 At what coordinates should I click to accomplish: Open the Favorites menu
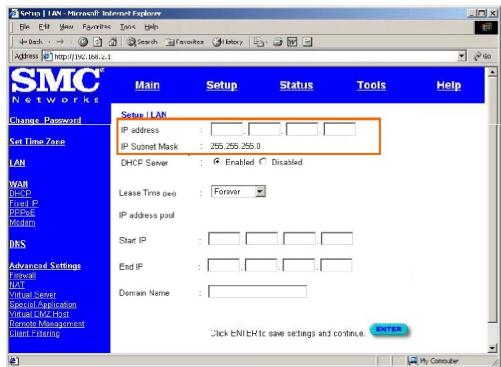click(x=96, y=27)
